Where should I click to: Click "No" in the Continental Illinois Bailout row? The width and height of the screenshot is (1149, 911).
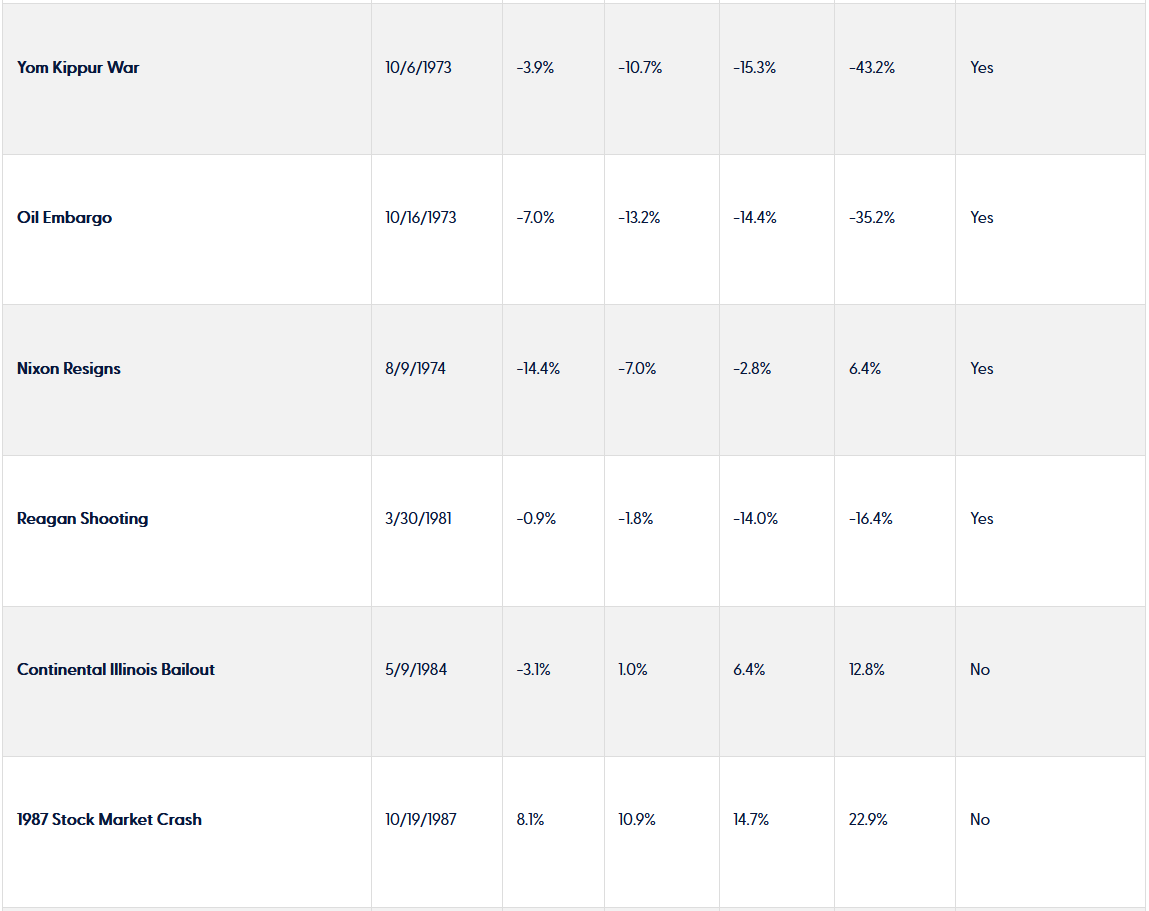pyautogui.click(x=980, y=670)
